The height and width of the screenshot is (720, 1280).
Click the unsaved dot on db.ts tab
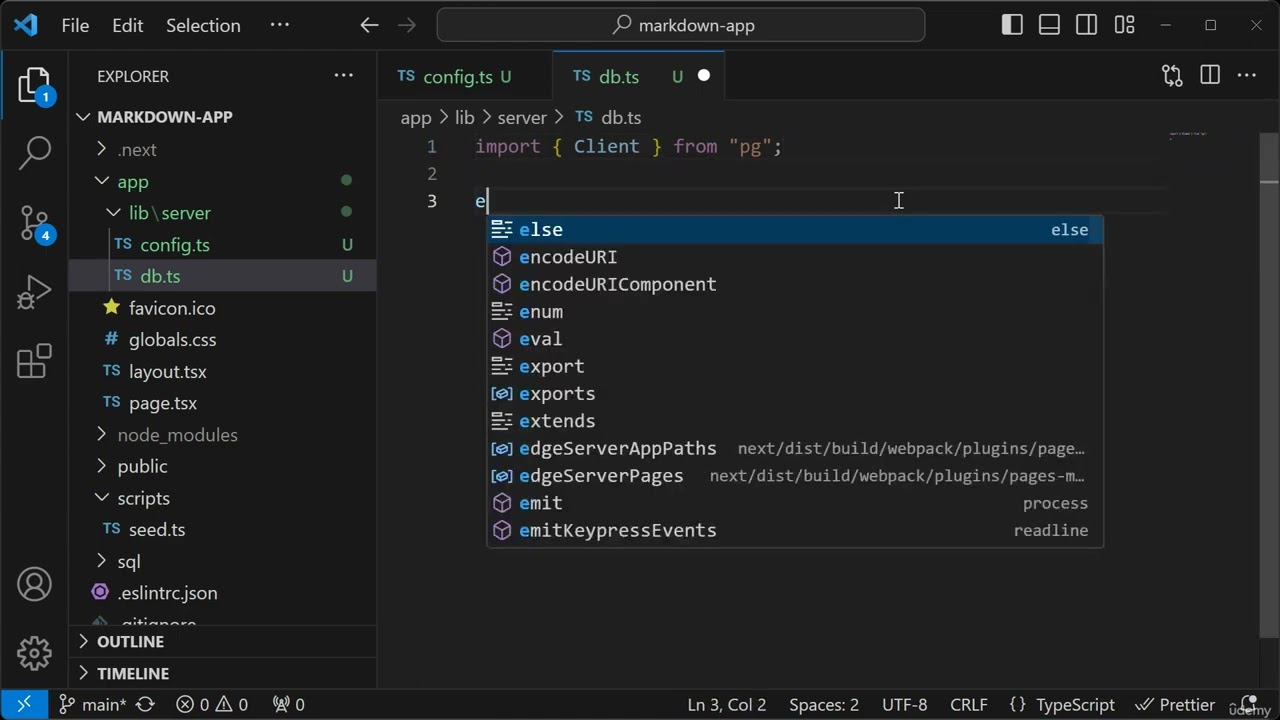[704, 76]
